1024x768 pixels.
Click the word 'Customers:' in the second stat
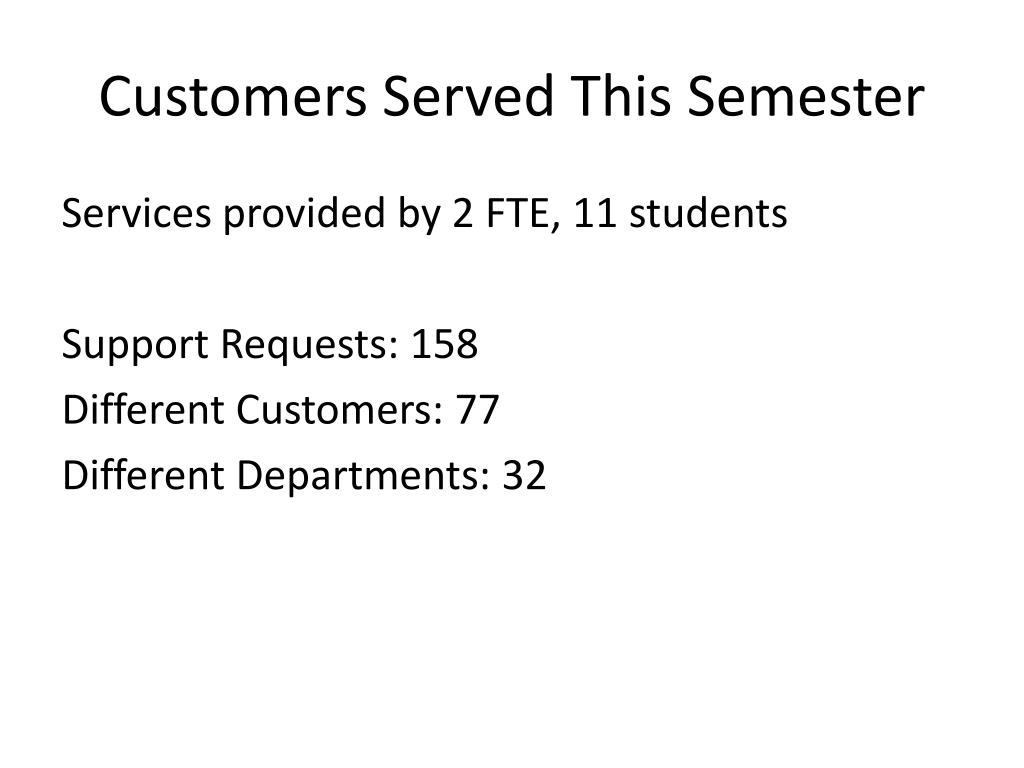click(340, 410)
